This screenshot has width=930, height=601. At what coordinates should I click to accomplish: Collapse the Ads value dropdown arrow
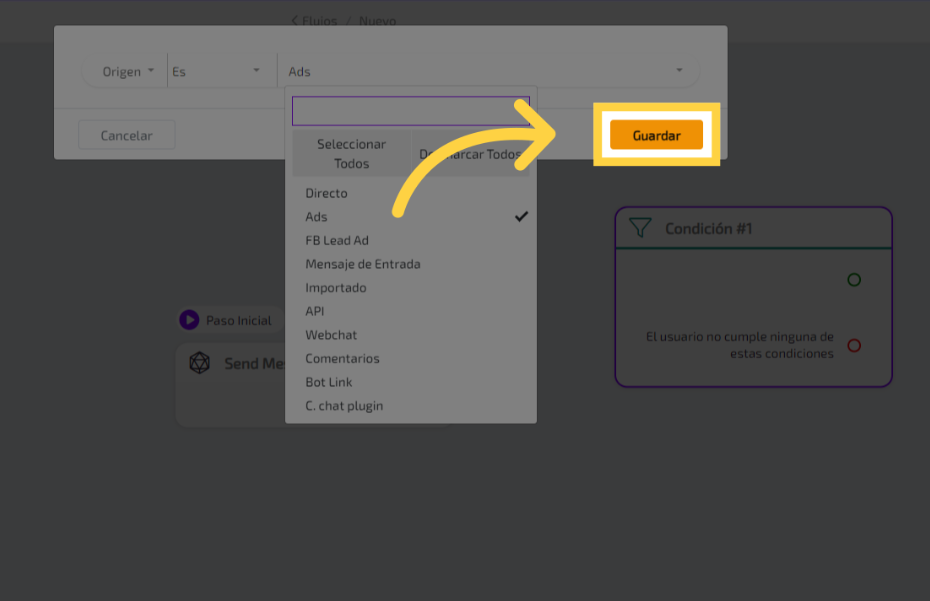(x=679, y=71)
